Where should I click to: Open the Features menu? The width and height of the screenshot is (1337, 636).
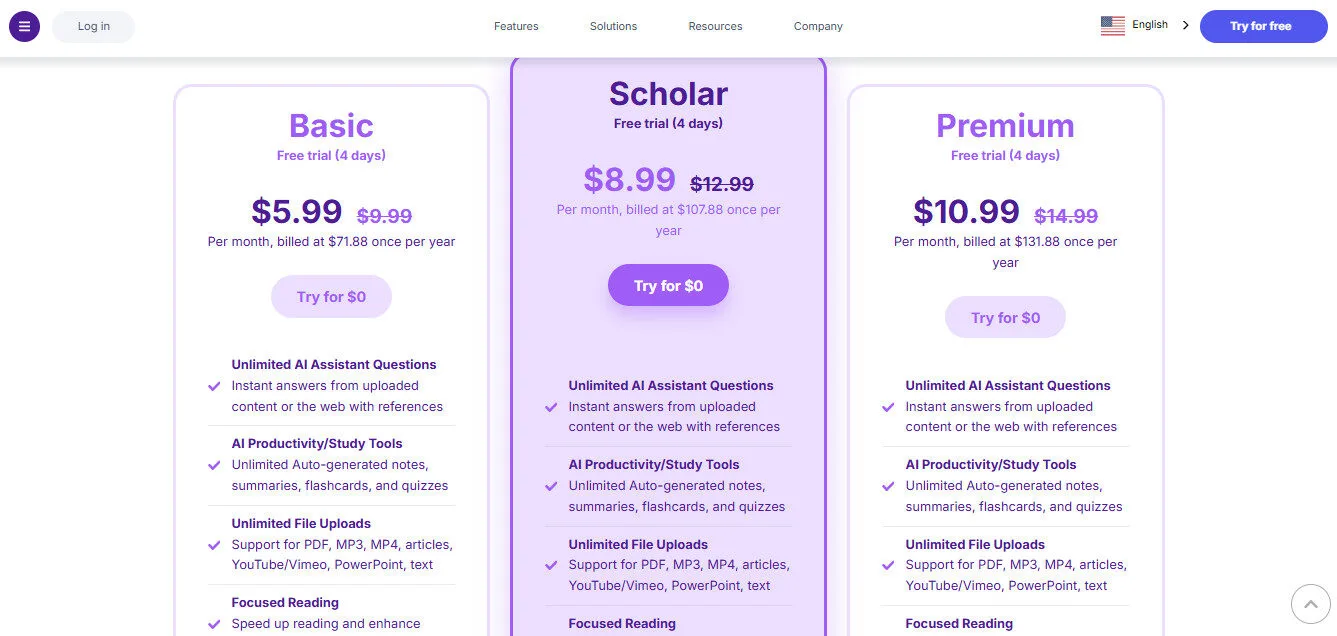click(x=516, y=26)
